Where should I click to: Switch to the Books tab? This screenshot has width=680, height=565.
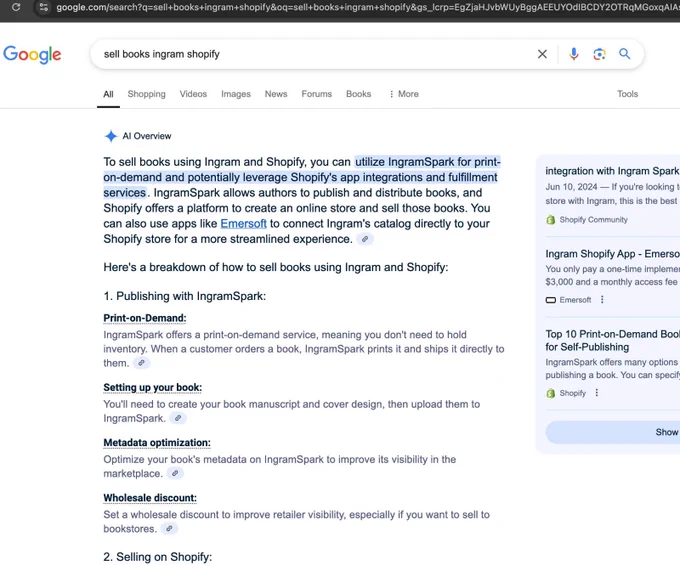(359, 94)
